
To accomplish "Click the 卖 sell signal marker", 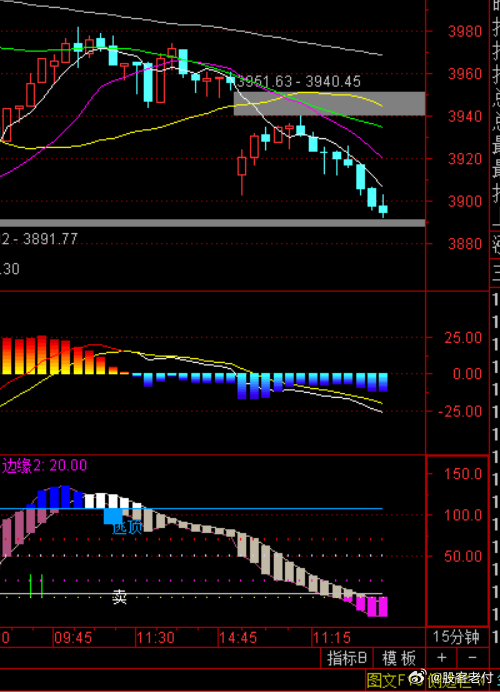I will [x=120, y=597].
